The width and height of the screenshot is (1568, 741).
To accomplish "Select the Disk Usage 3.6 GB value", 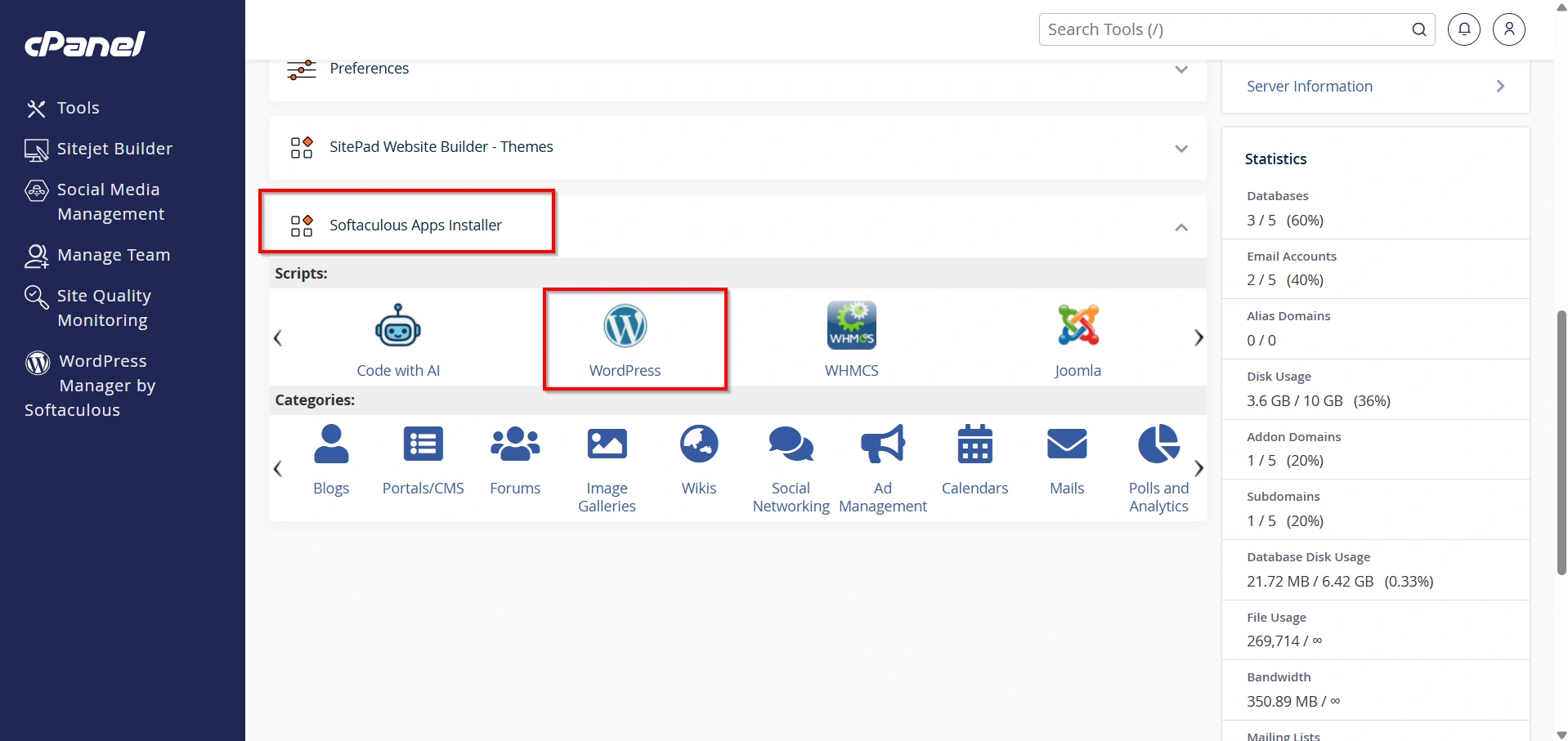I will (x=1319, y=401).
